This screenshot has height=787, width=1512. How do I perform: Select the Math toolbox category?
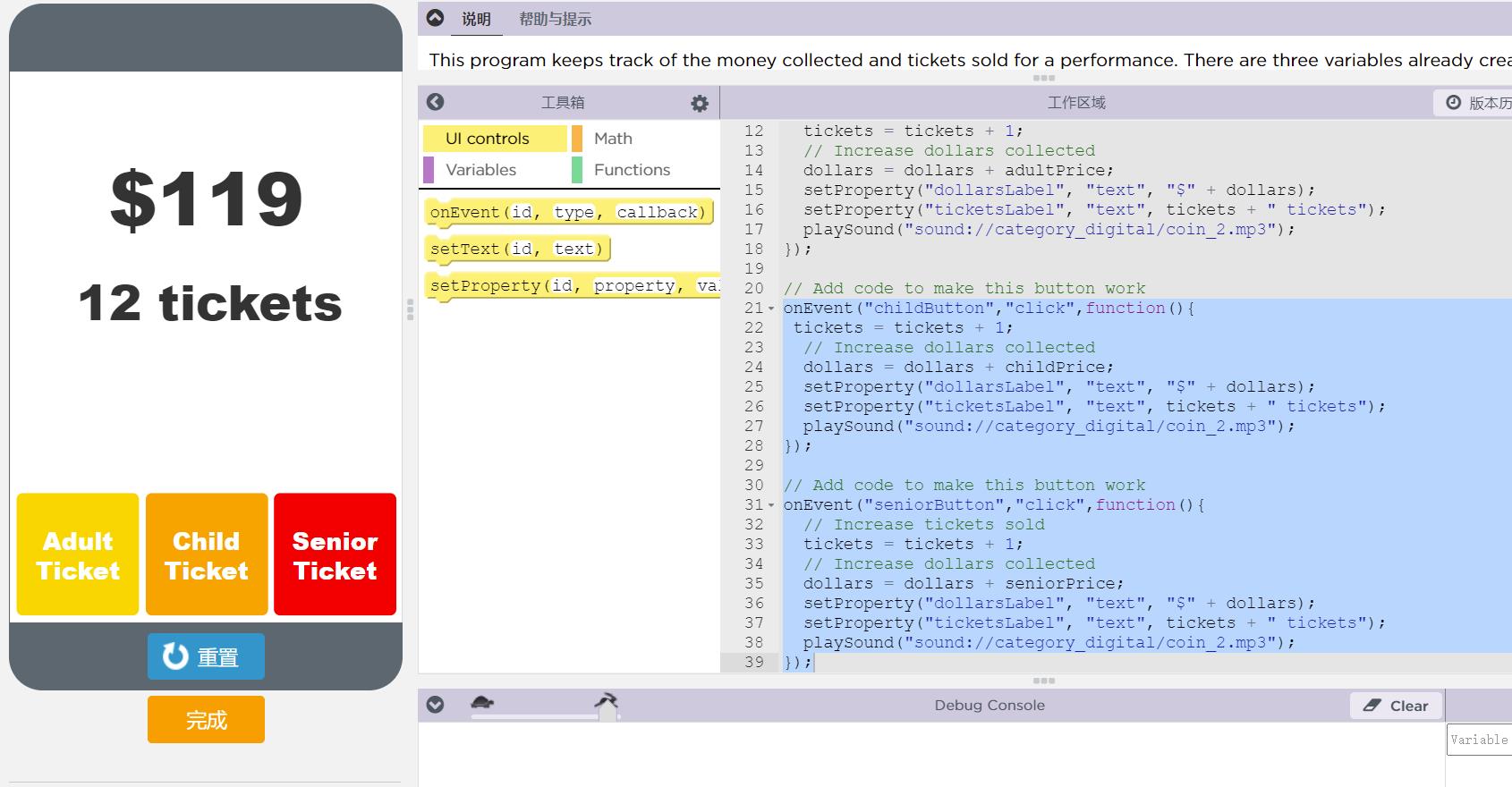tap(645, 139)
